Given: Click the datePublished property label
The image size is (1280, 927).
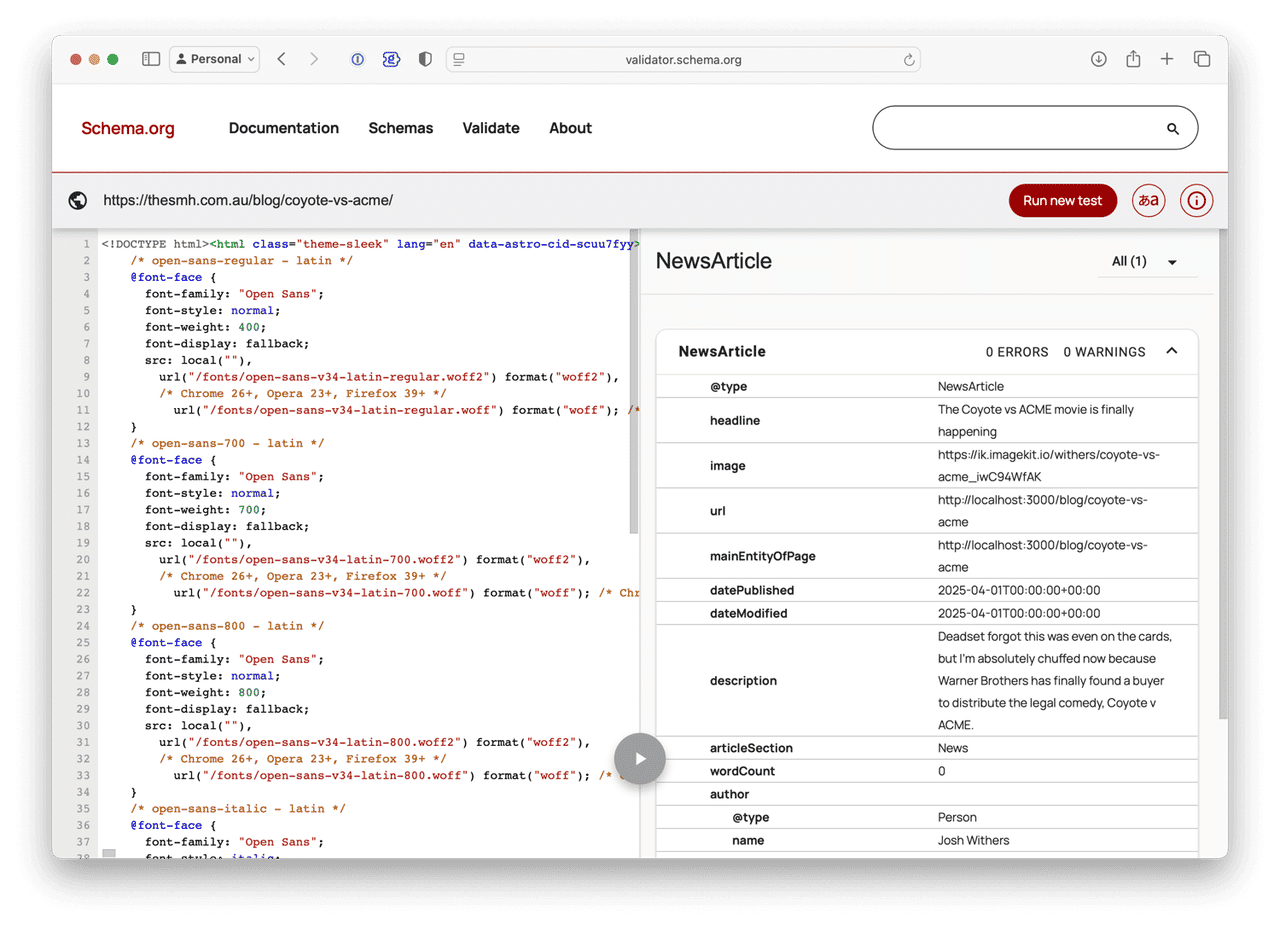Looking at the screenshot, I should (752, 590).
